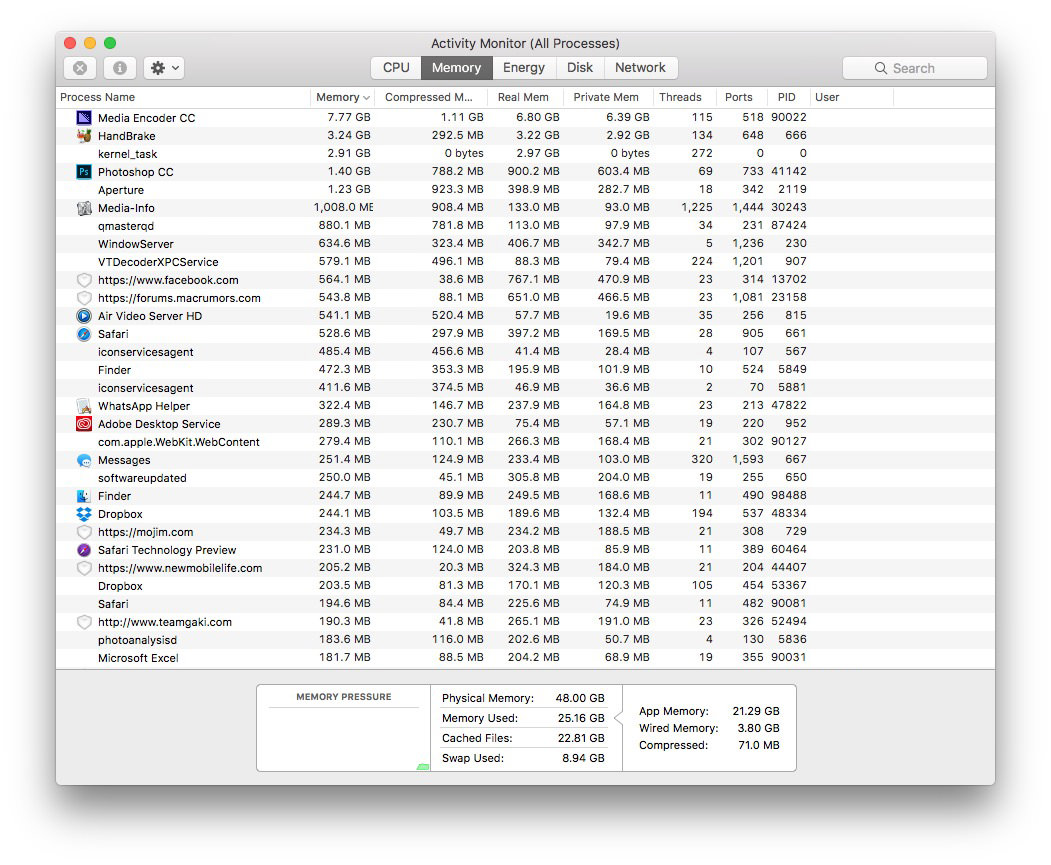Click the Photoshop CC icon
The height and width of the screenshot is (865, 1051).
84,172
